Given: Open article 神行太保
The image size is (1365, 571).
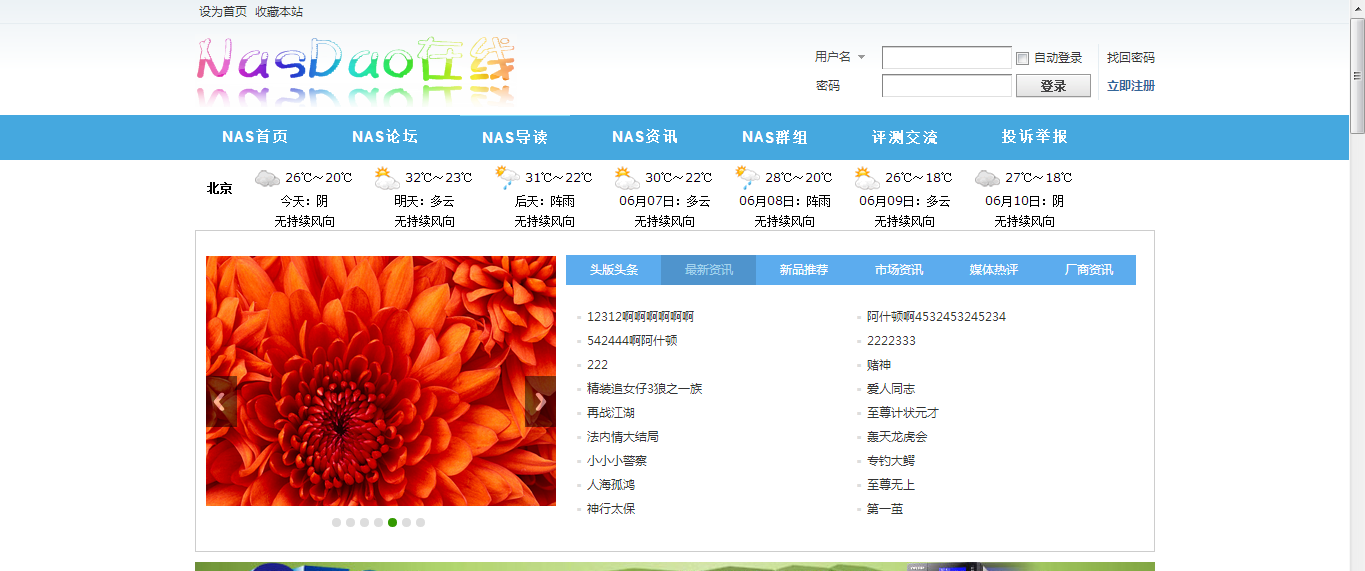Looking at the screenshot, I should (x=611, y=509).
